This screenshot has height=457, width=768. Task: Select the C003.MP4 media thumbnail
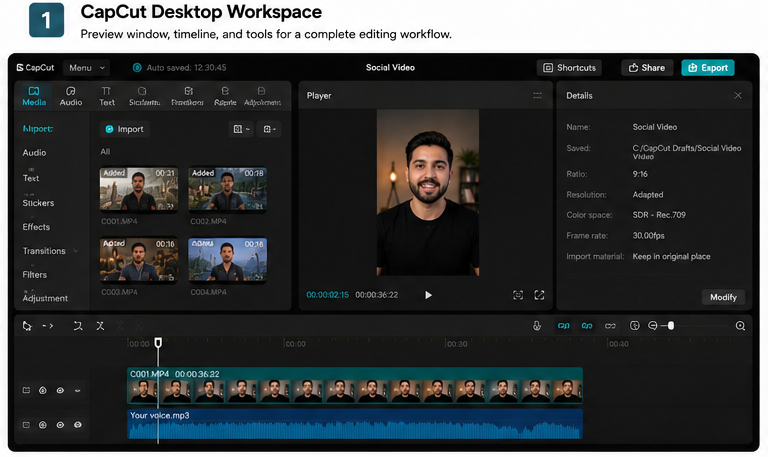[x=139, y=260]
